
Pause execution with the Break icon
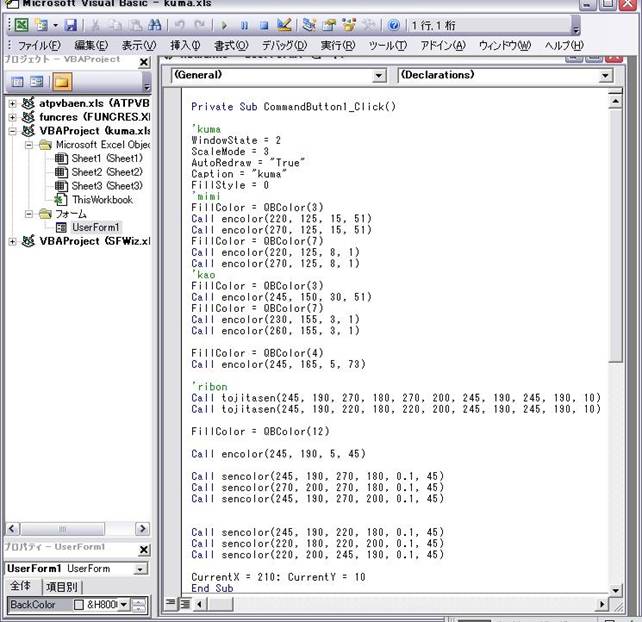pos(244,25)
